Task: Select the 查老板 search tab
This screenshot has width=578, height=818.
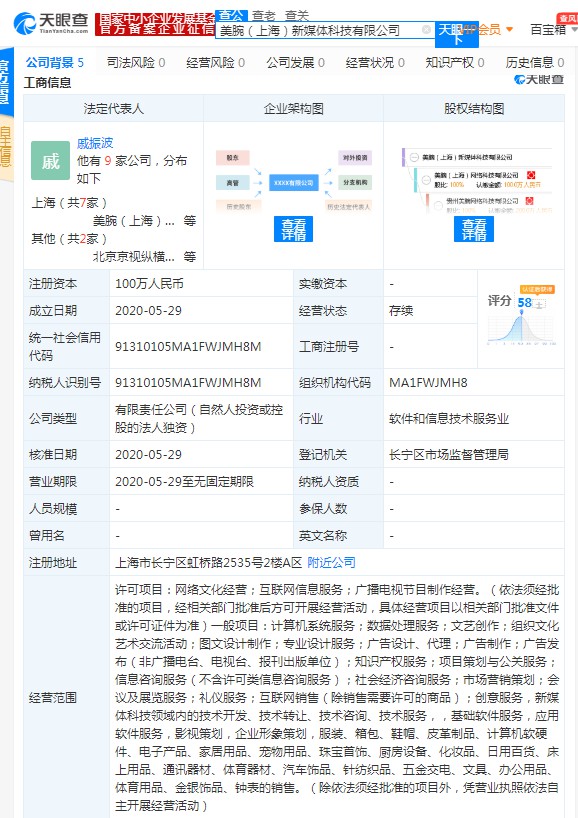Action: pos(263,16)
